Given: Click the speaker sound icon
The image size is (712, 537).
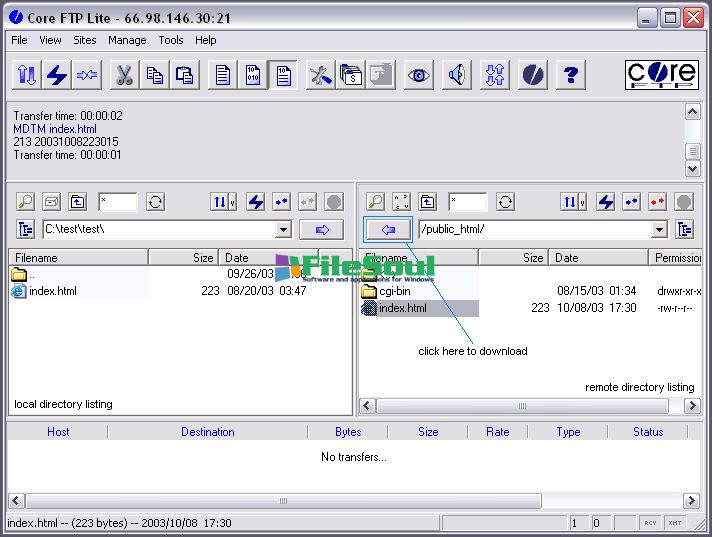Looking at the screenshot, I should pyautogui.click(x=456, y=75).
